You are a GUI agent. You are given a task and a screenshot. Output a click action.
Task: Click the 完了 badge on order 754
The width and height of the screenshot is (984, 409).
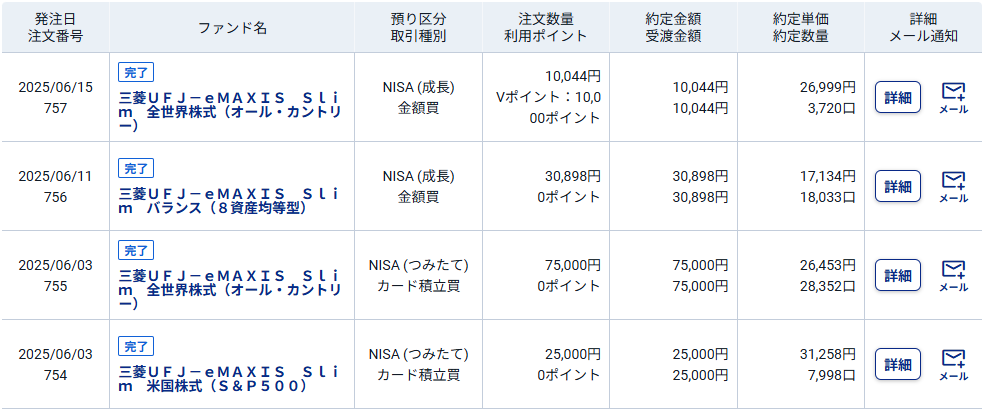[x=136, y=346]
